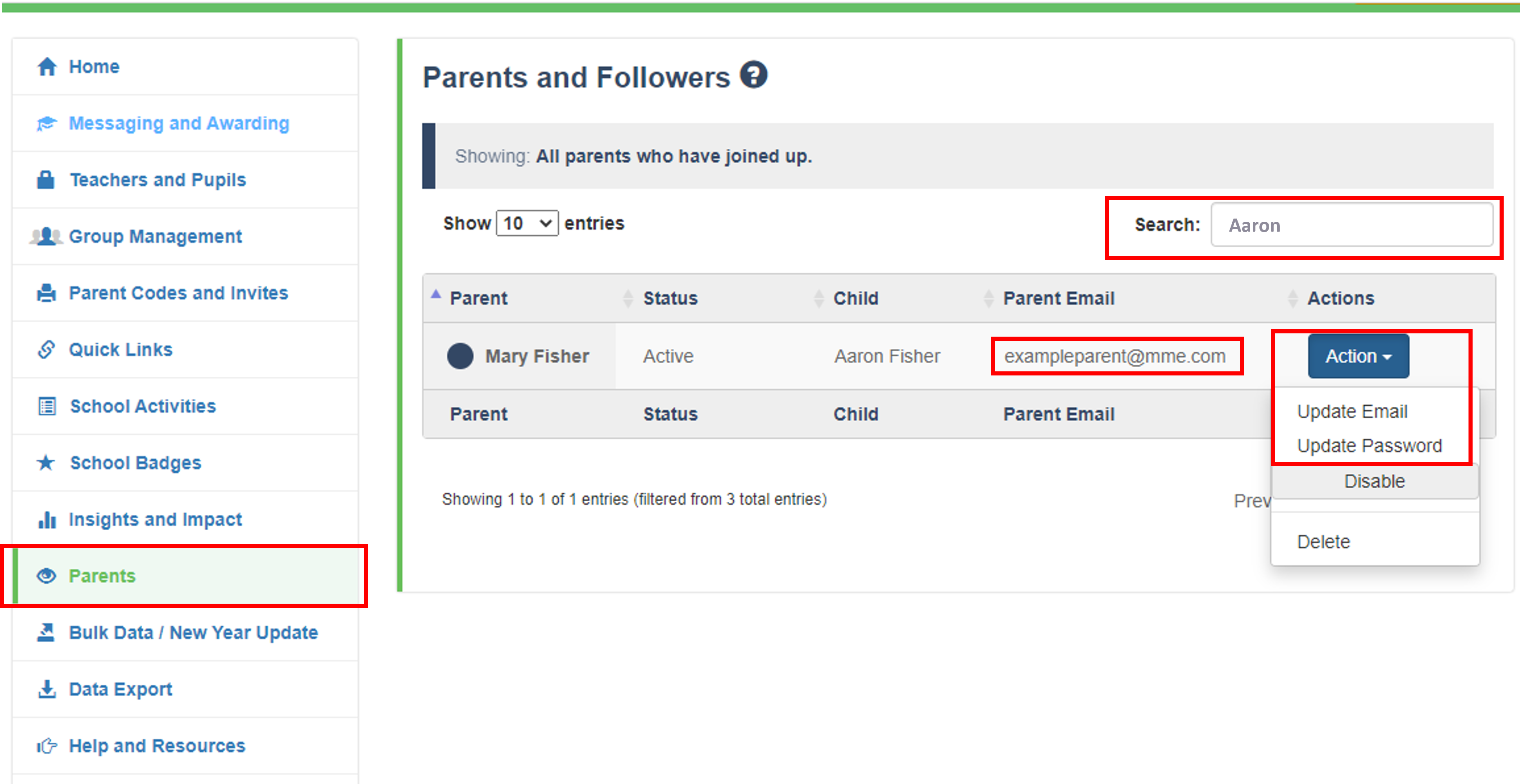Viewport: 1520px width, 784px height.
Task: Choose Update Email from the Action menu
Action: click(x=1352, y=411)
